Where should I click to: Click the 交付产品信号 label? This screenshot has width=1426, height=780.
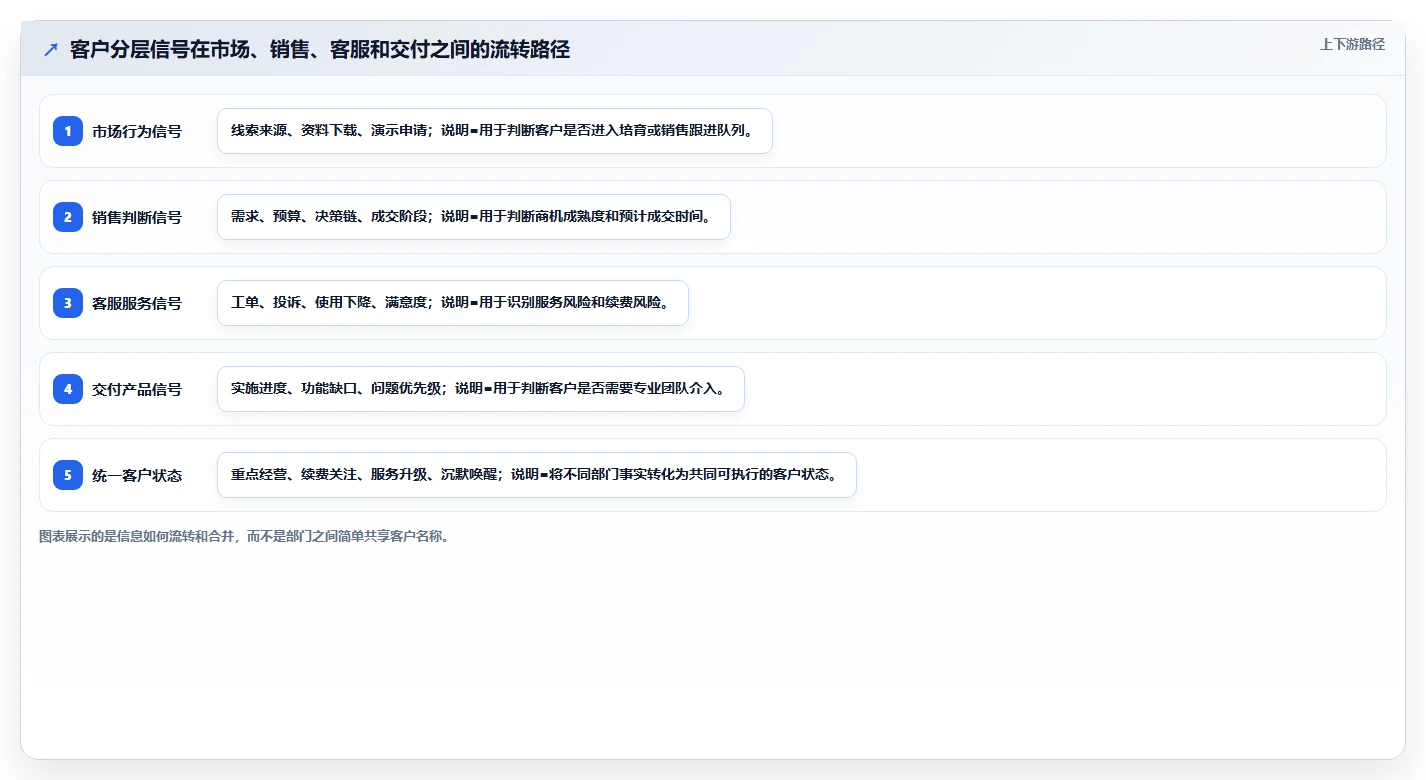(137, 389)
